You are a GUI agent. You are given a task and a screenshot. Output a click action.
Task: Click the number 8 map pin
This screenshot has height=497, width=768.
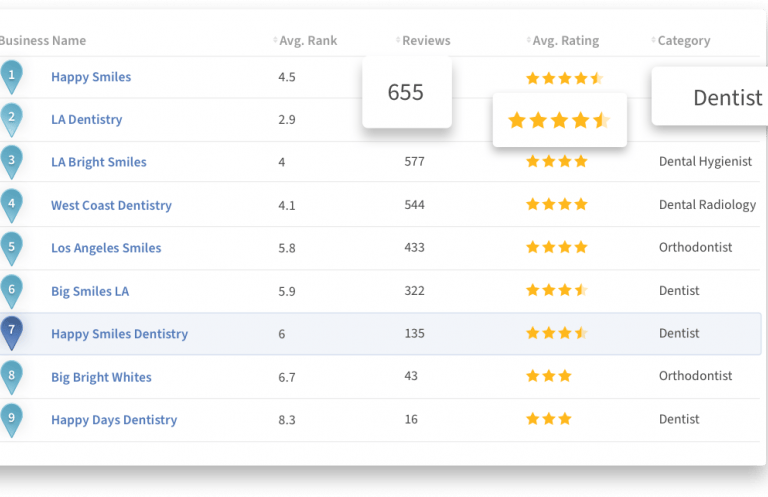coord(11,377)
